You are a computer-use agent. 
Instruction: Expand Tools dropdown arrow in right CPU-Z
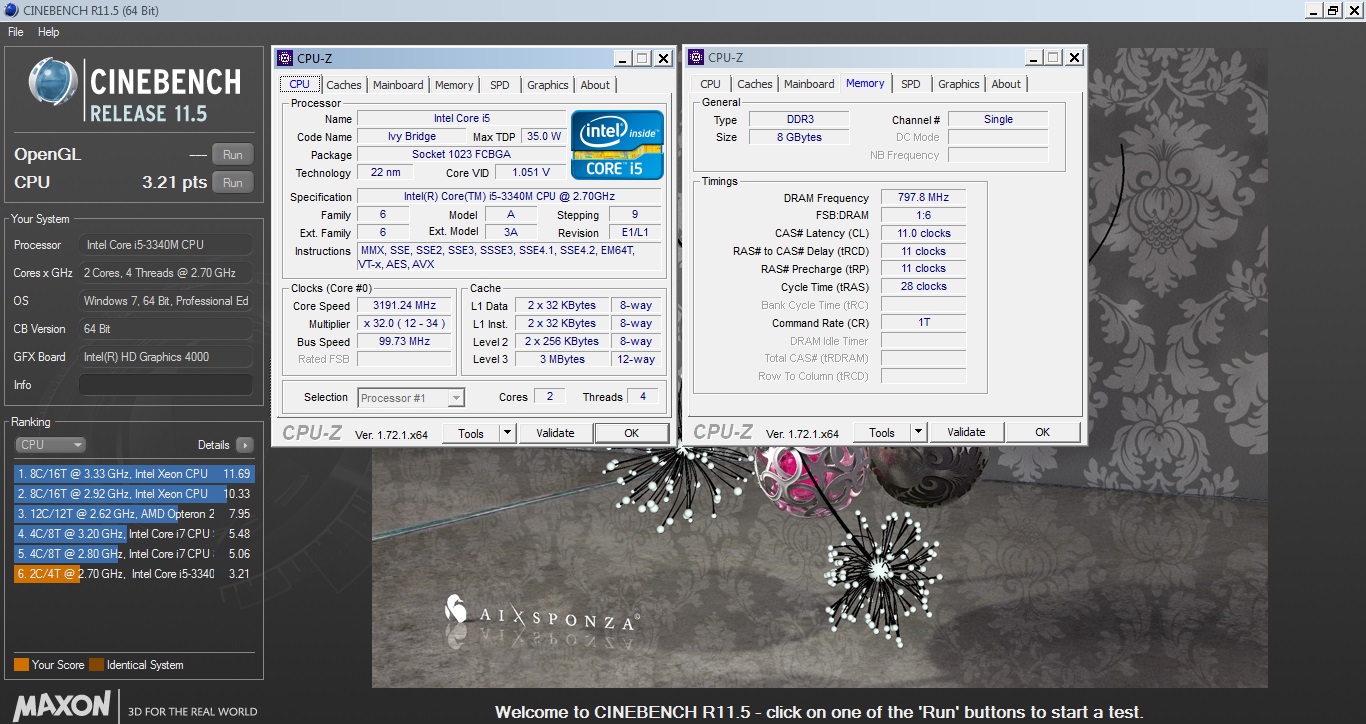pyautogui.click(x=918, y=432)
